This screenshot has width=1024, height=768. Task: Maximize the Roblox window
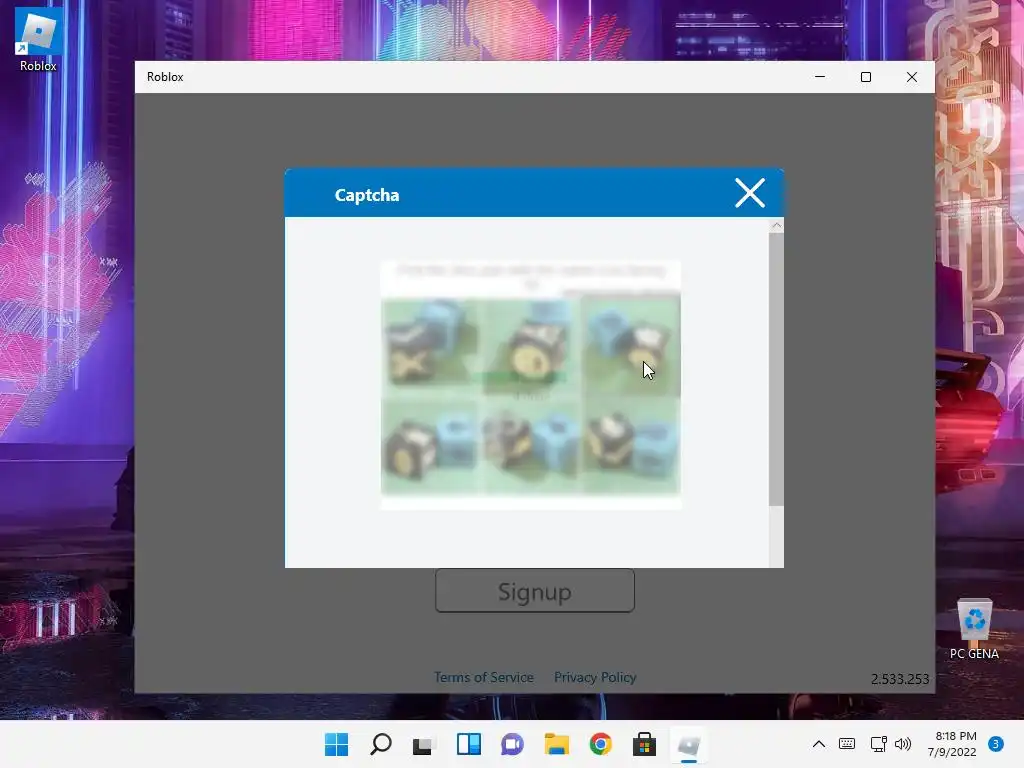point(866,77)
